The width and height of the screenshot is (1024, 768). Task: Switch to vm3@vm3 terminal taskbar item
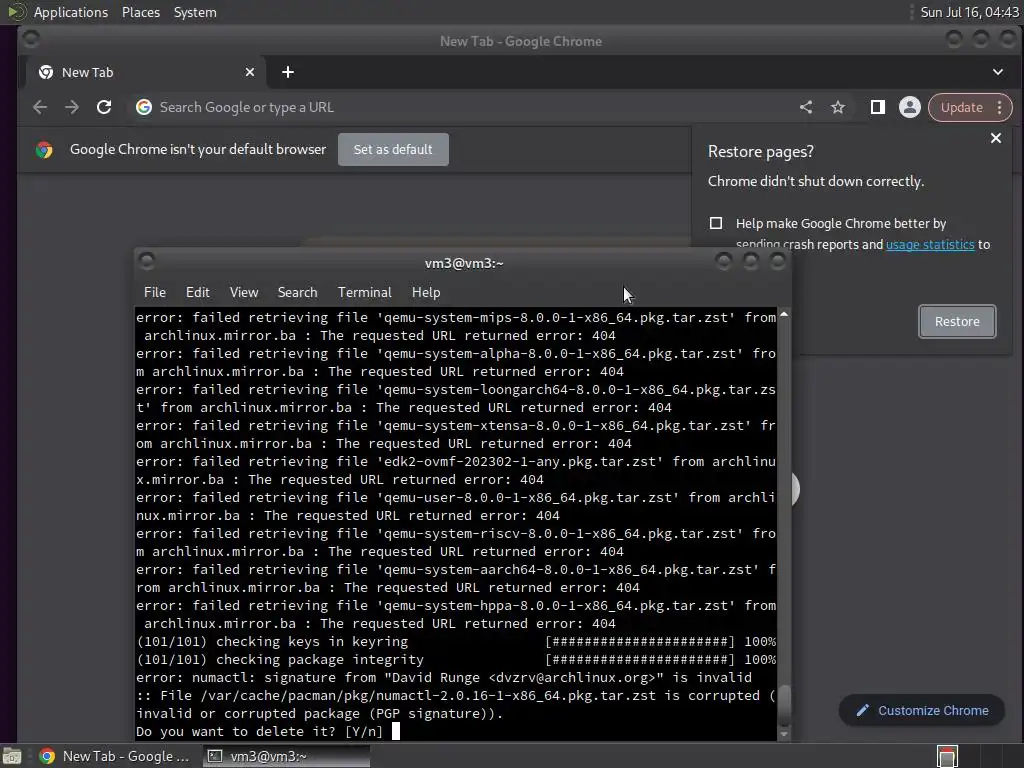coord(287,756)
